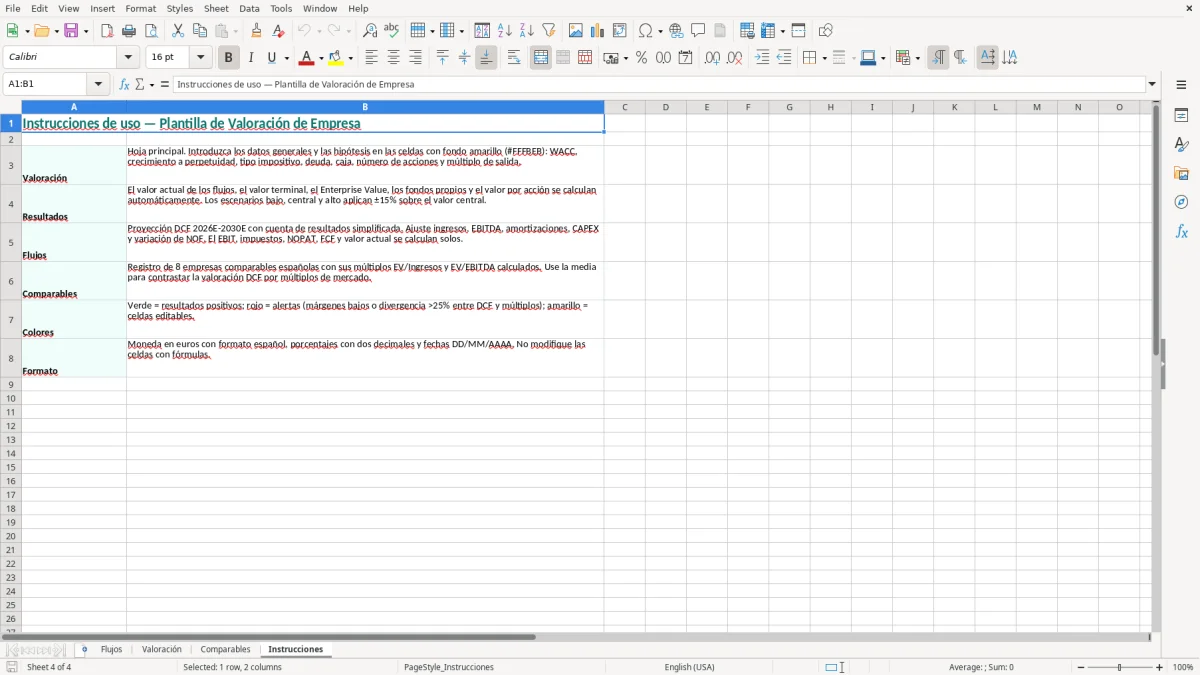This screenshot has width=1200, height=675.
Task: Clear direct formatting
Action: tap(279, 31)
